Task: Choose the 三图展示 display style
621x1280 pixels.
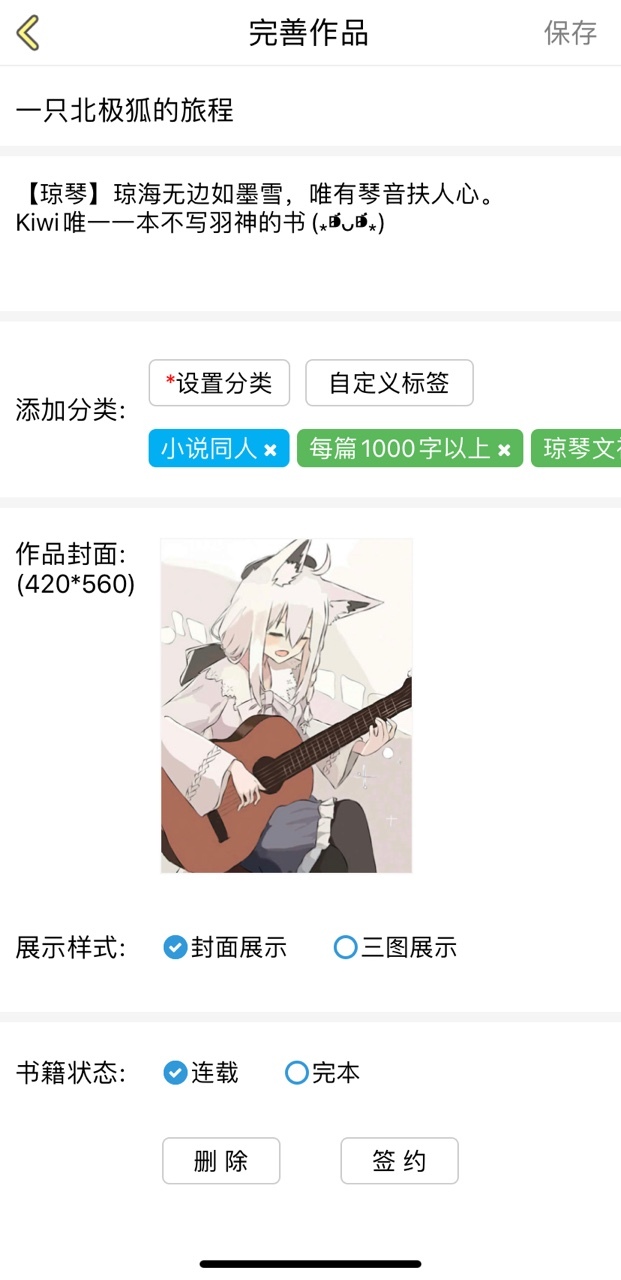Action: click(x=396, y=947)
